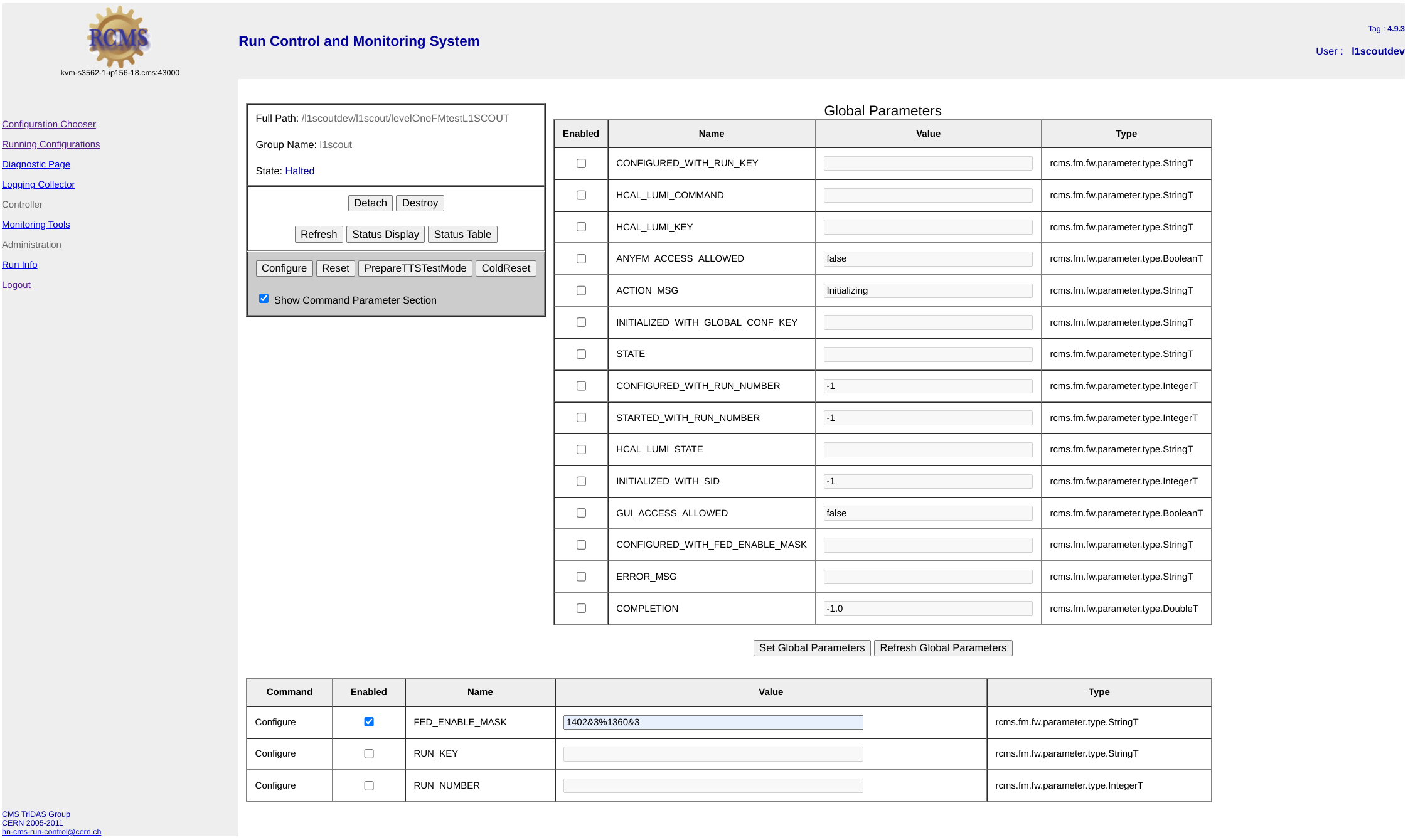The image size is (1408, 840).
Task: Click Refresh Global Parameters button
Action: click(x=943, y=648)
